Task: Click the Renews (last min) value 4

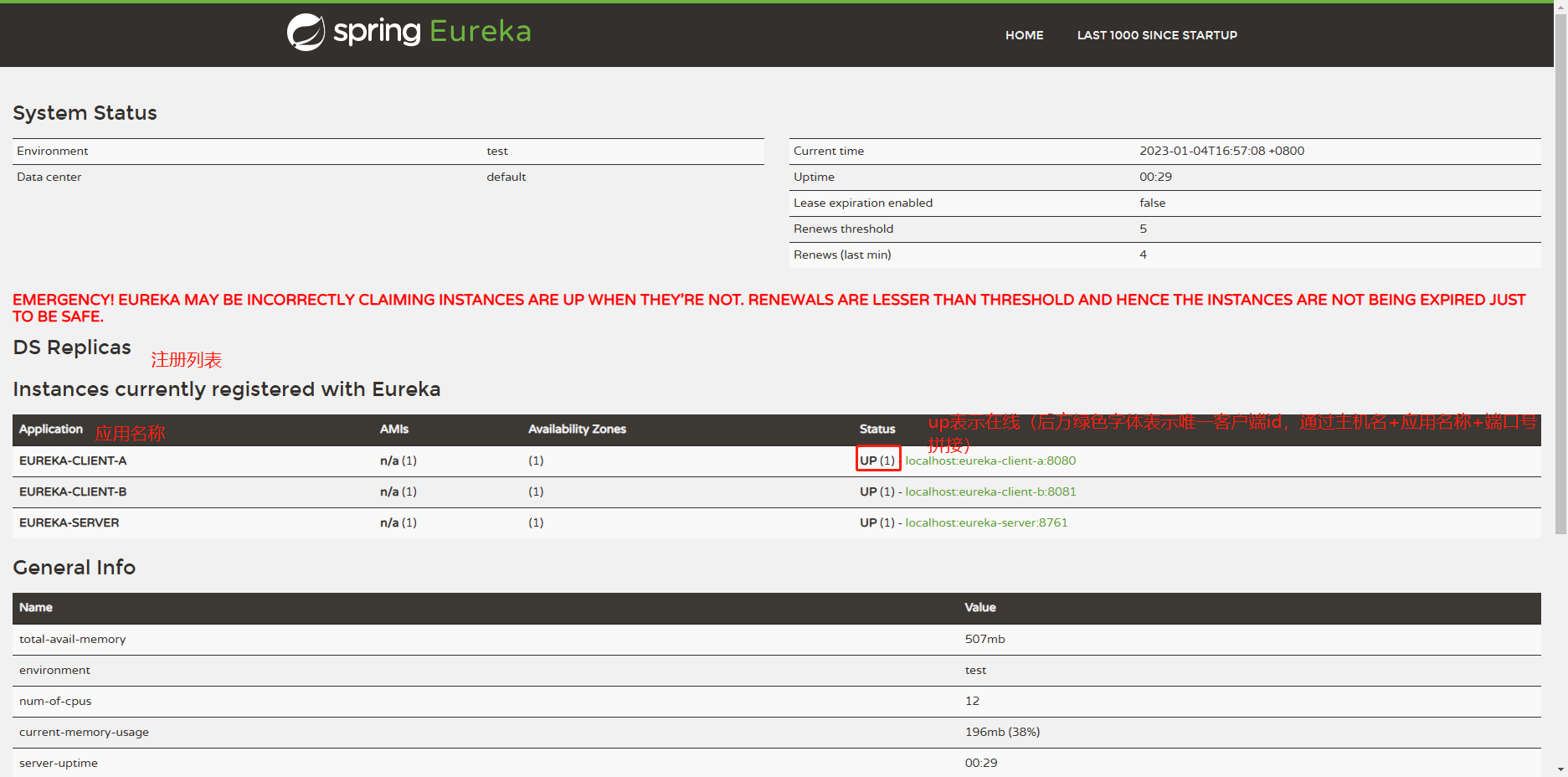Action: 1143,255
